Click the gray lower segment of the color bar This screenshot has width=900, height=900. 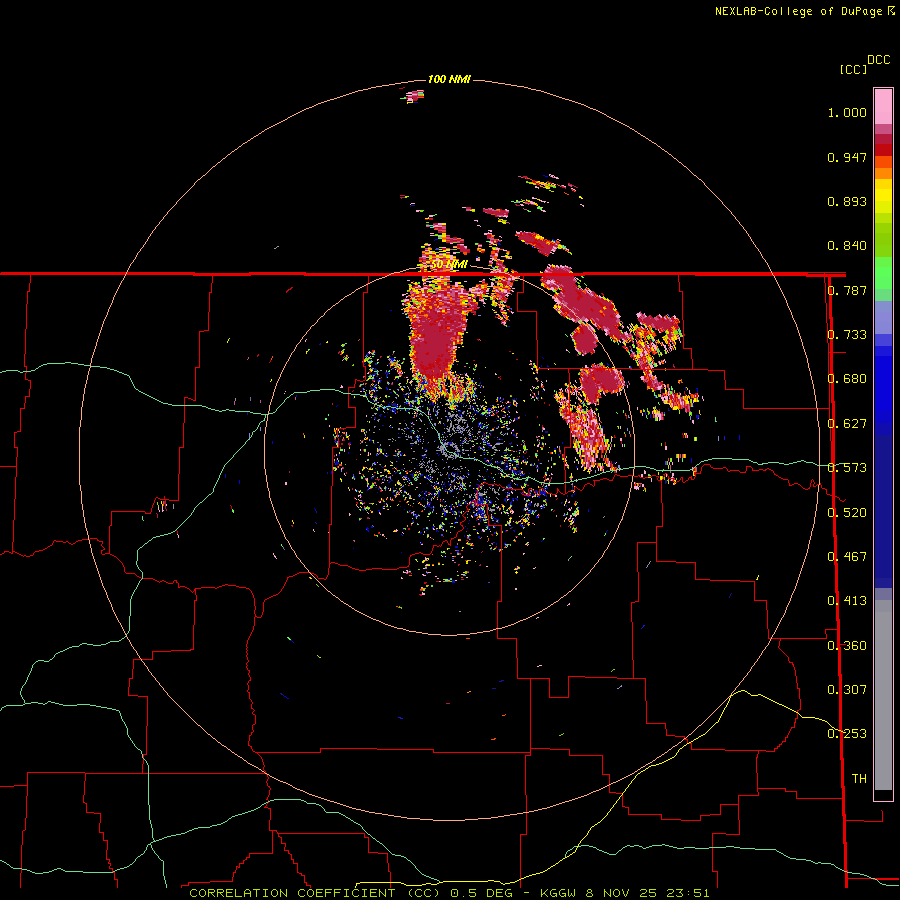[x=883, y=695]
